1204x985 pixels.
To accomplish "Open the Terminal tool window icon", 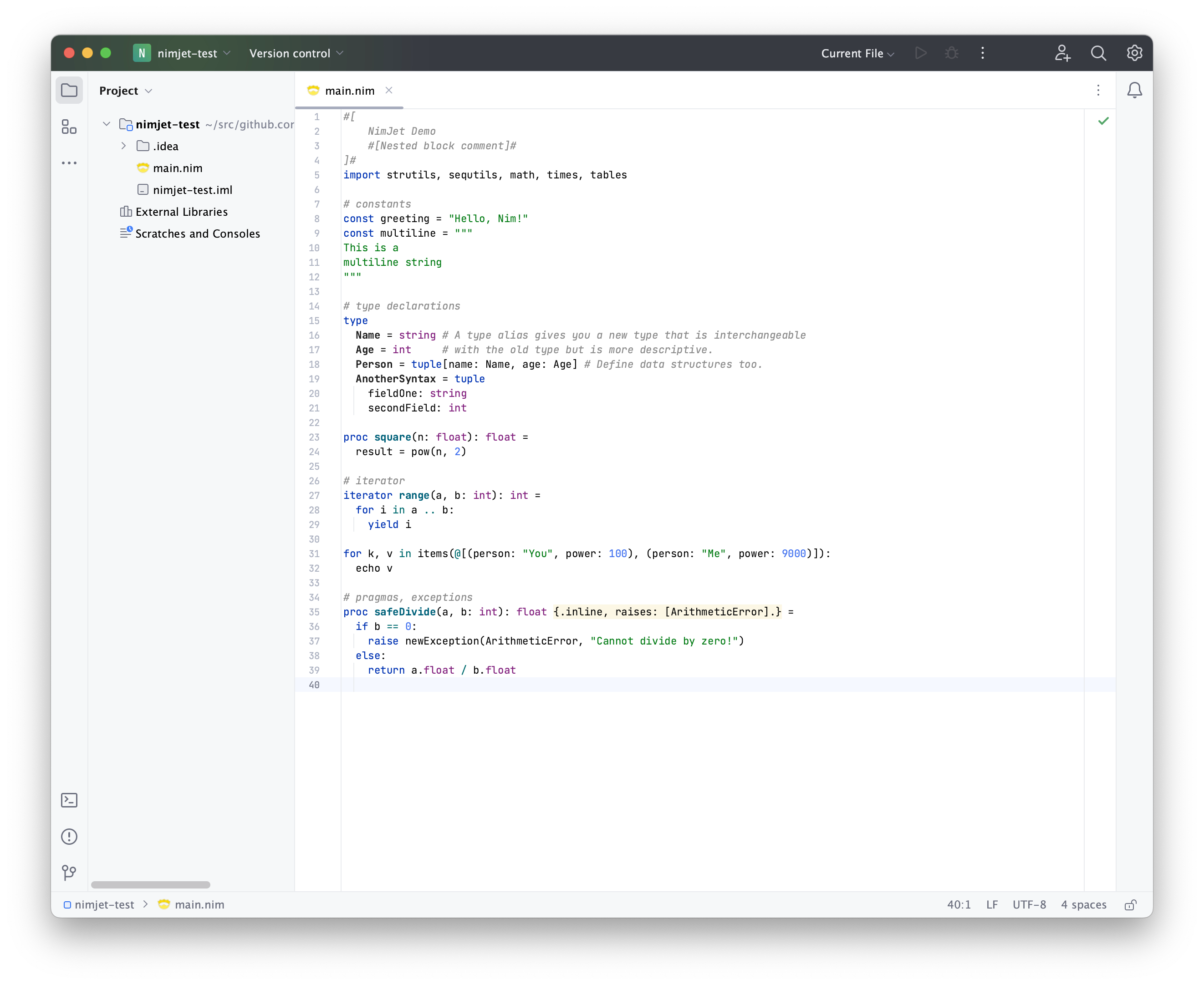I will point(69,800).
